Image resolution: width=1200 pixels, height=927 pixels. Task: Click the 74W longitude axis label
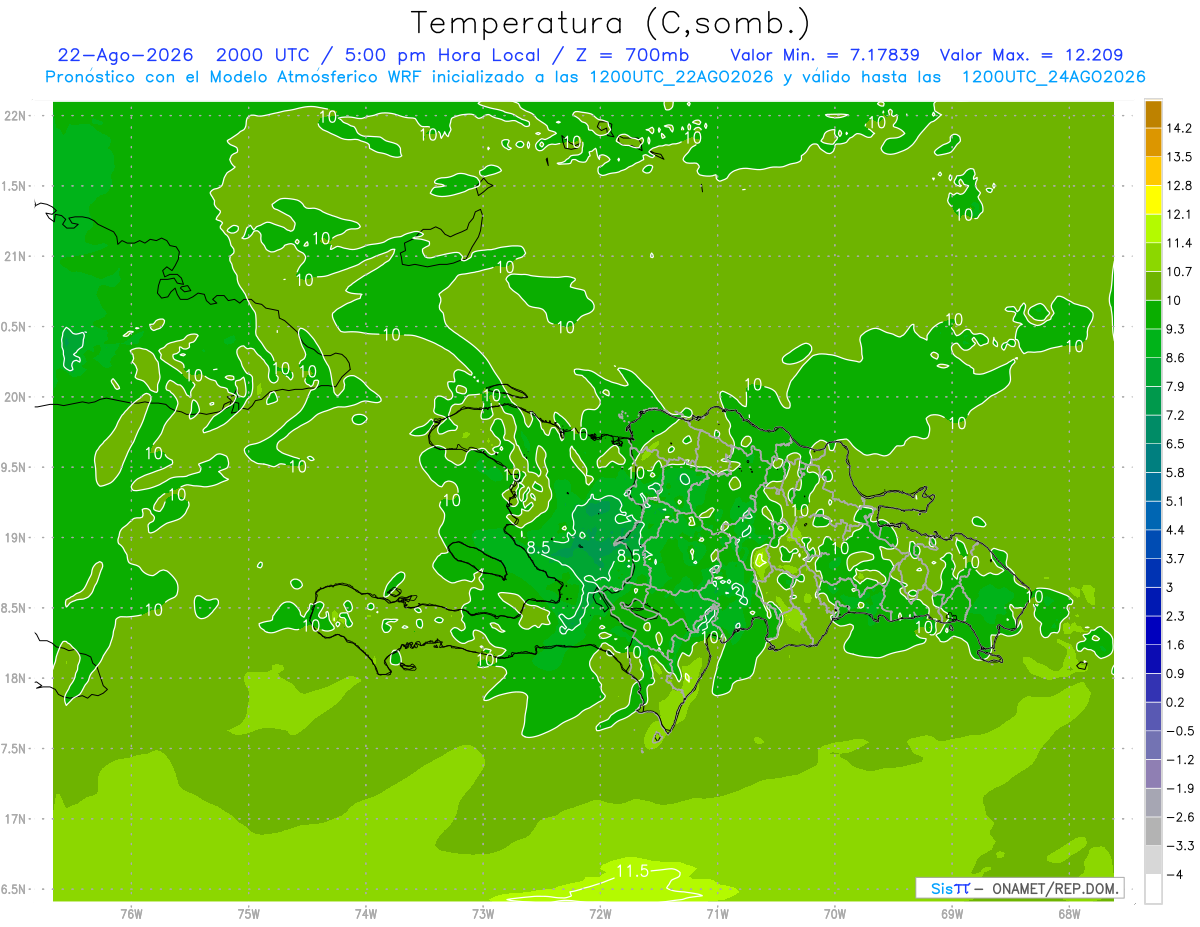click(366, 914)
